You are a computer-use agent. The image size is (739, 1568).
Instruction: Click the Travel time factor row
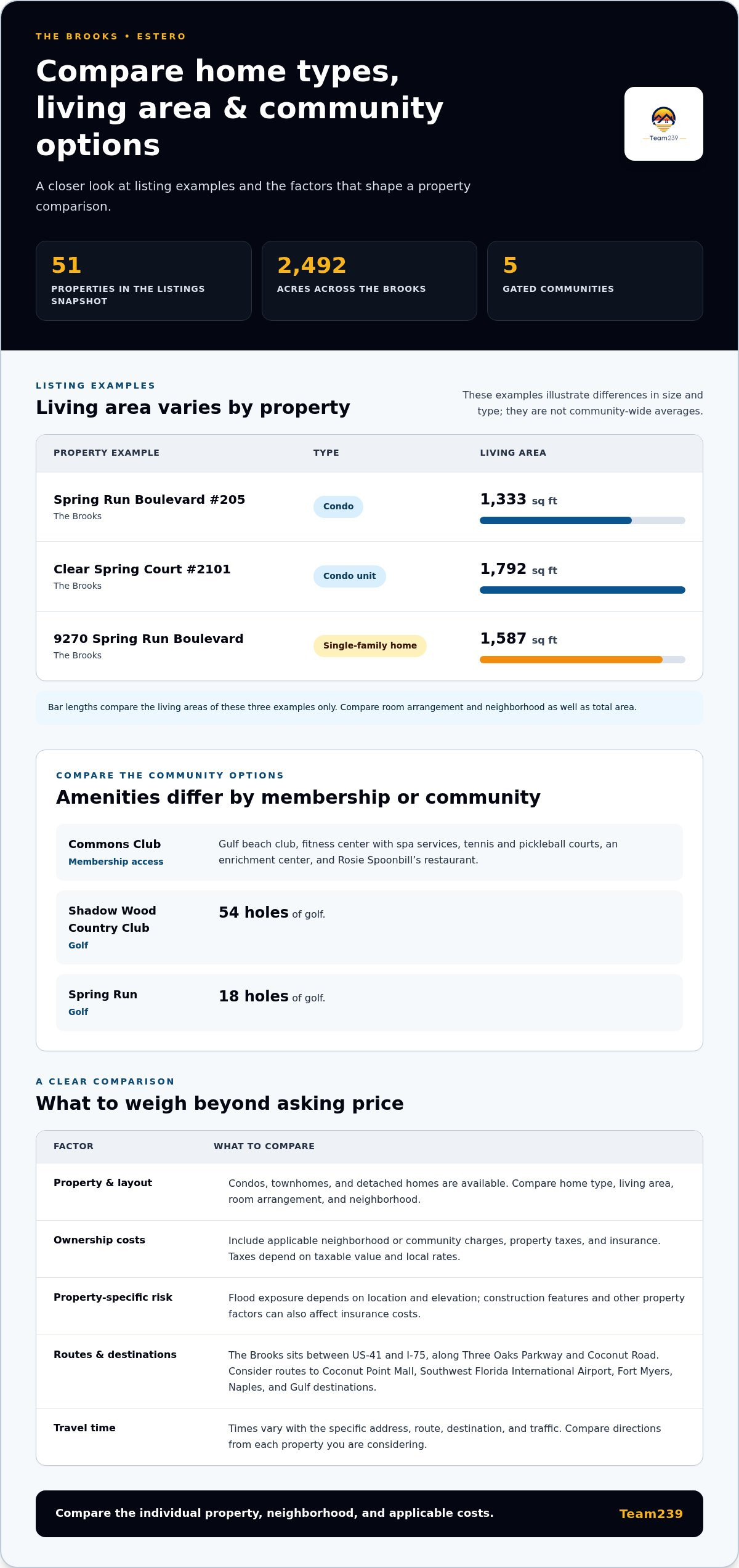(369, 1437)
